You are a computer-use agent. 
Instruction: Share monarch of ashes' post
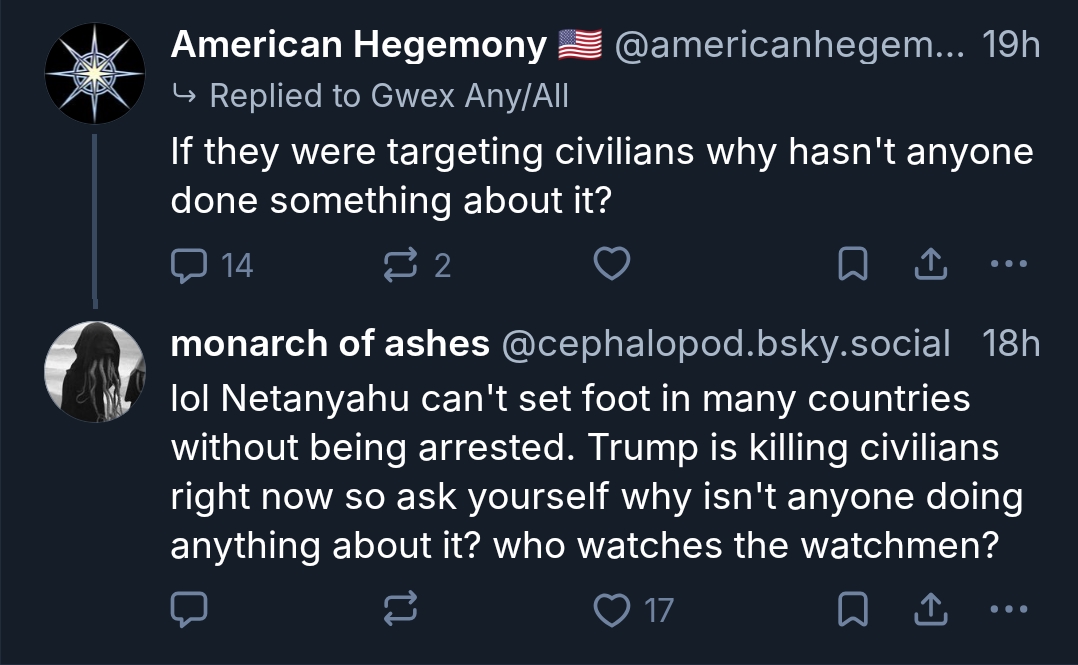(x=931, y=608)
